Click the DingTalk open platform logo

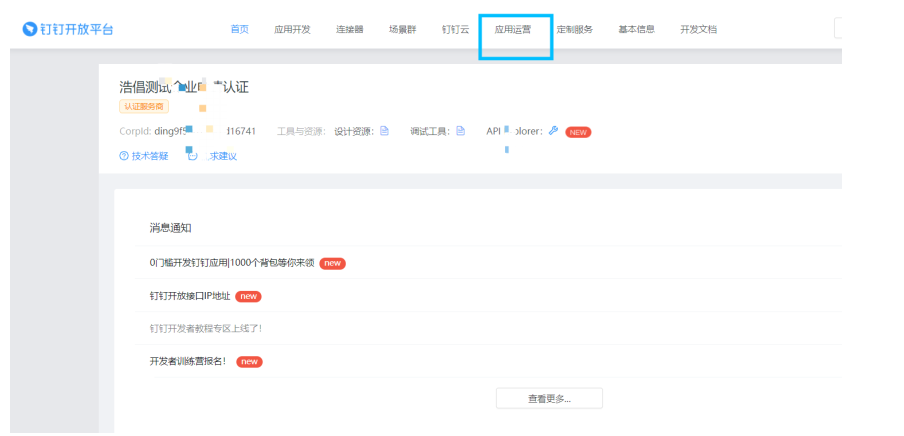coord(68,29)
